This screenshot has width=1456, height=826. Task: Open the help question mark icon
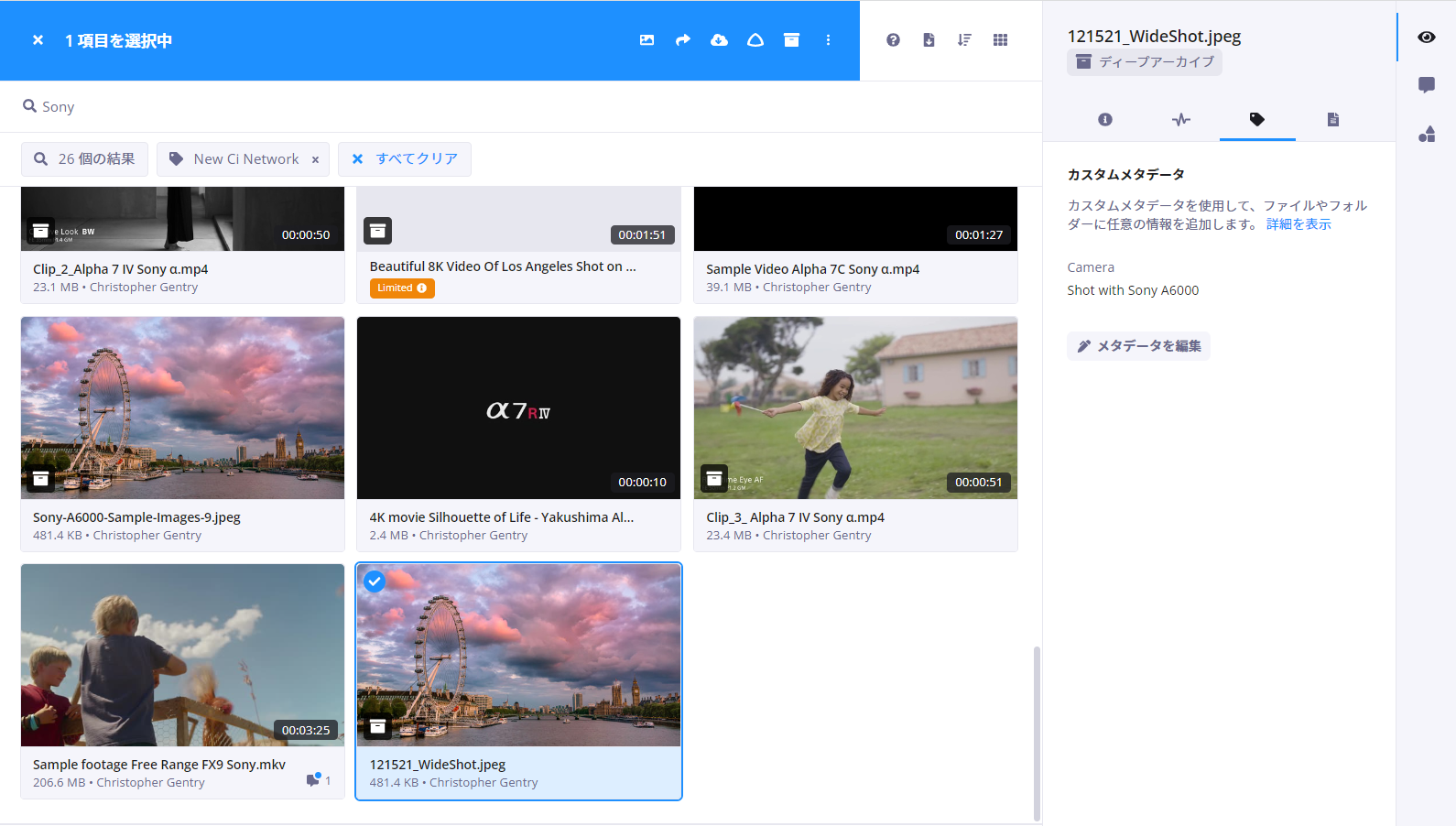point(893,40)
